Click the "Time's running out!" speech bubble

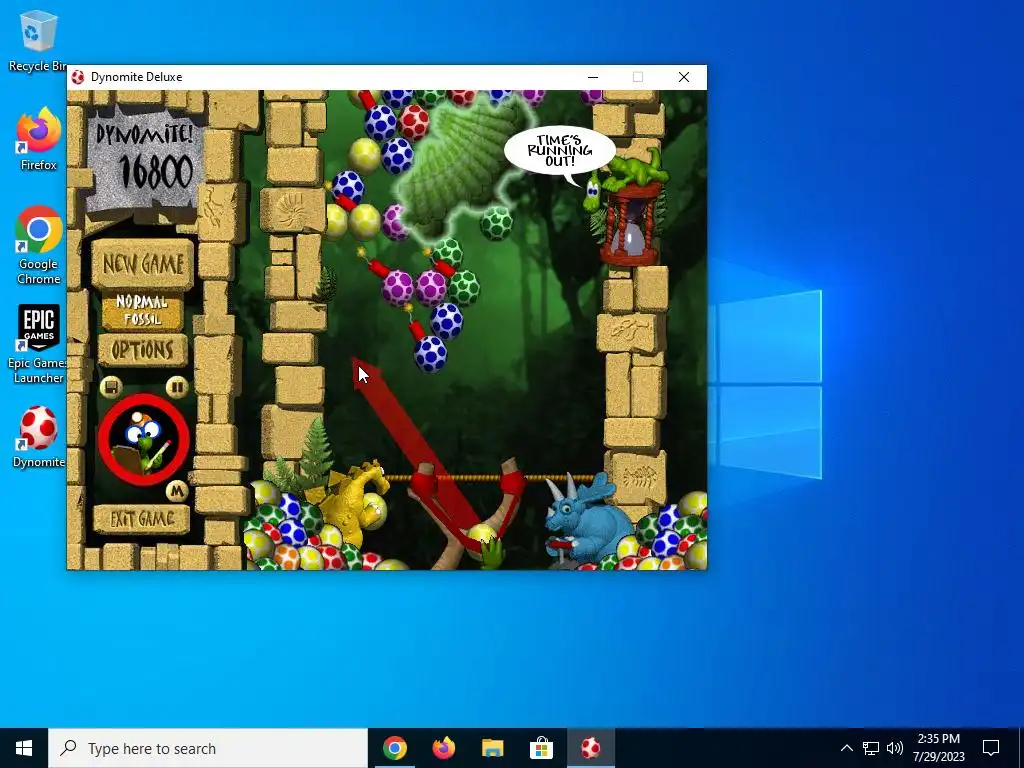pos(560,152)
